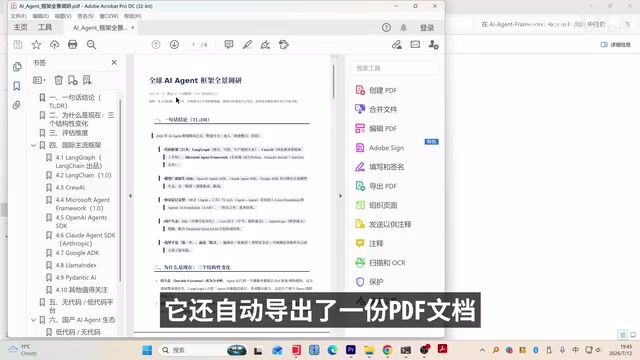Jump to bookmark 4.9 Pydantic AI
This screenshot has height=360, width=640.
[x=76, y=278]
